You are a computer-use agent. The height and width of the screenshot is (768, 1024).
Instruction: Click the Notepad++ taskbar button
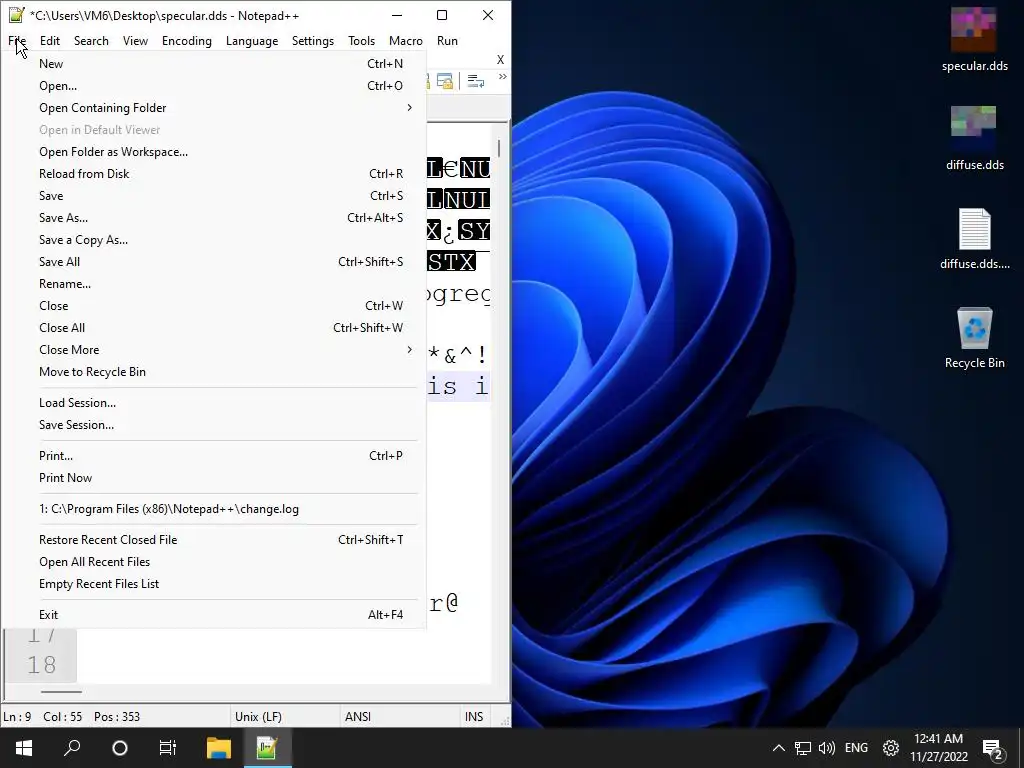click(267, 748)
